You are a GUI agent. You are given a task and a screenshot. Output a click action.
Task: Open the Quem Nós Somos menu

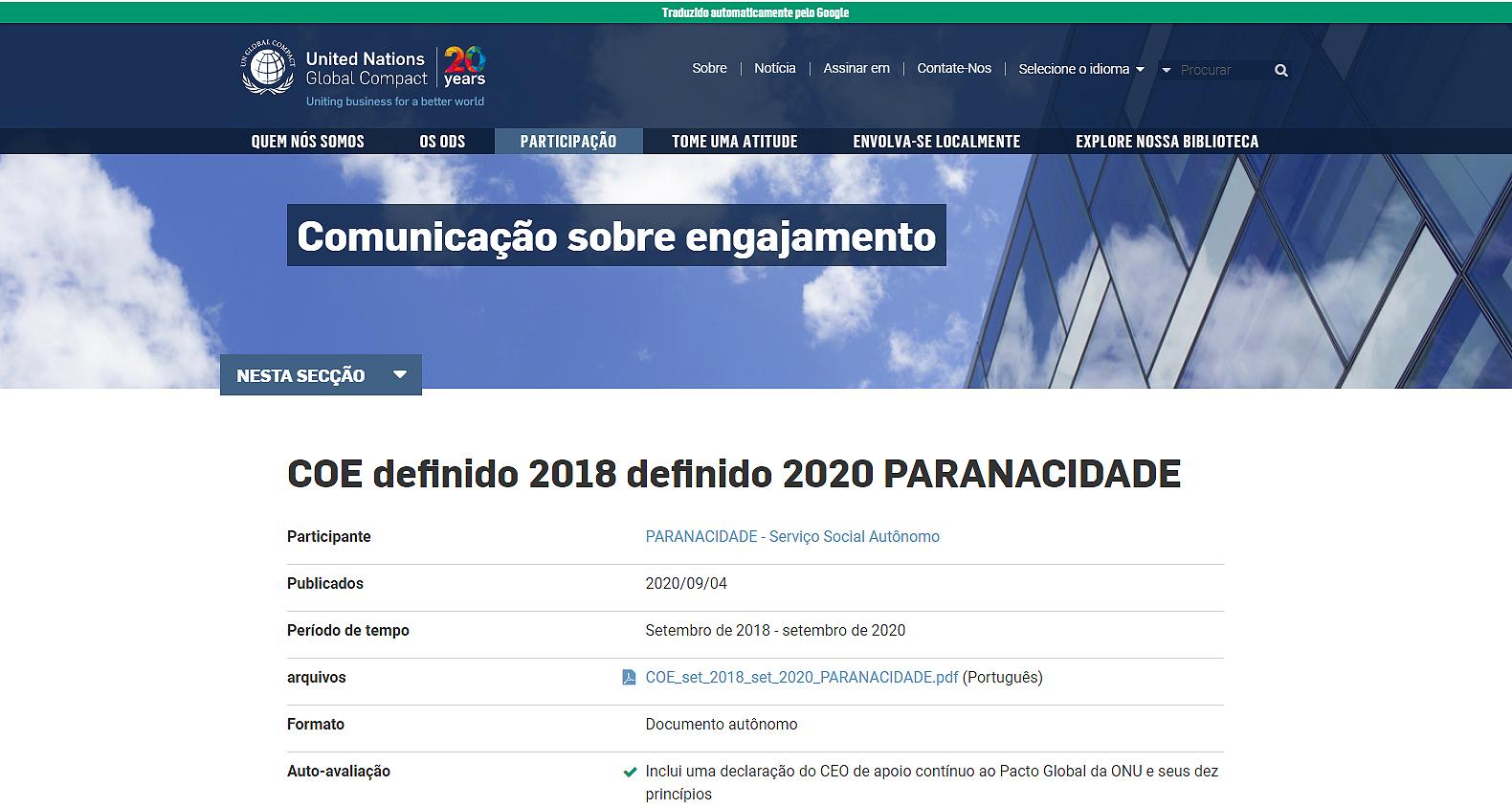(307, 141)
